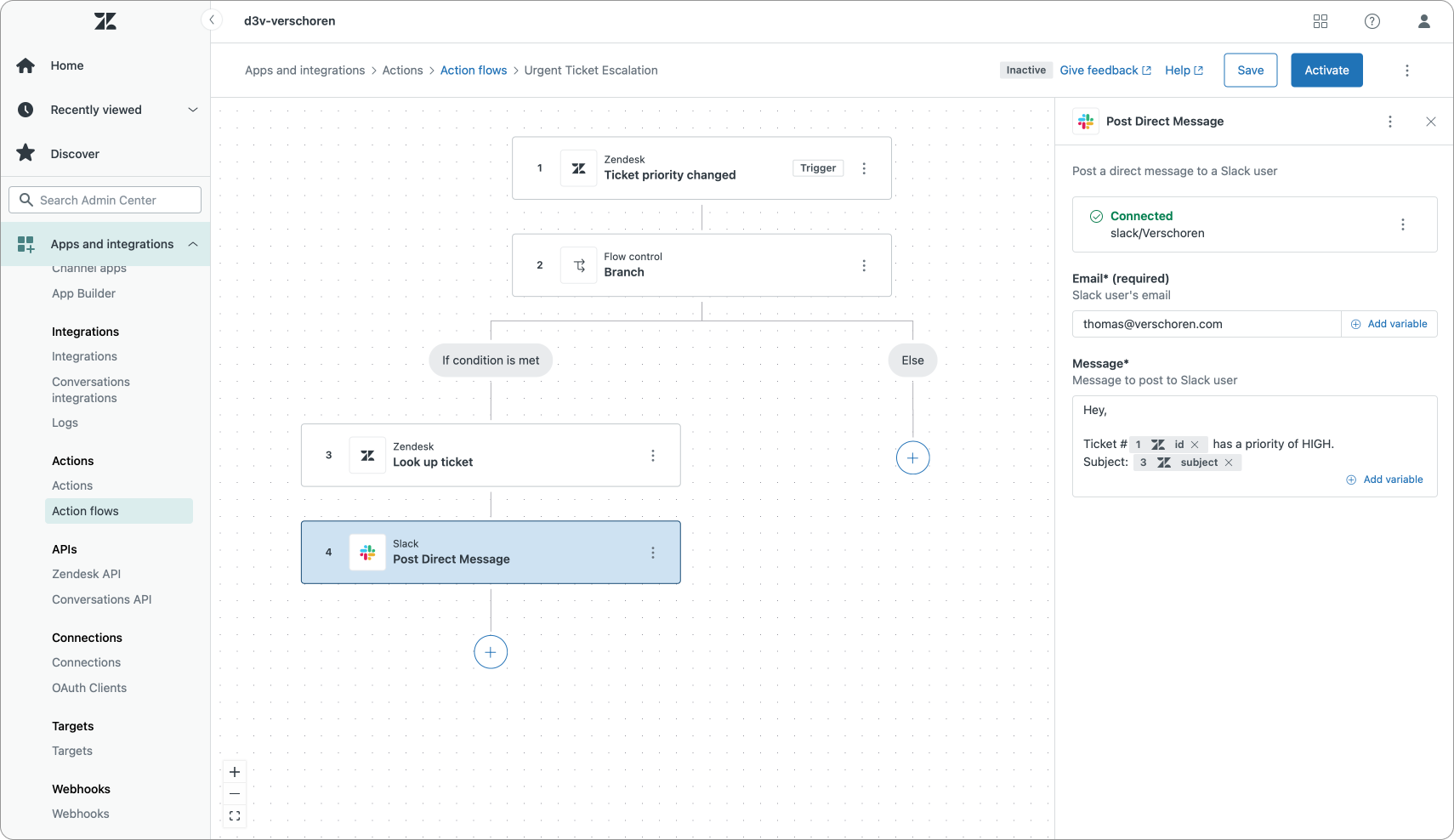Open options for Post Direct Message step
The image size is (1454, 840).
pos(653,553)
